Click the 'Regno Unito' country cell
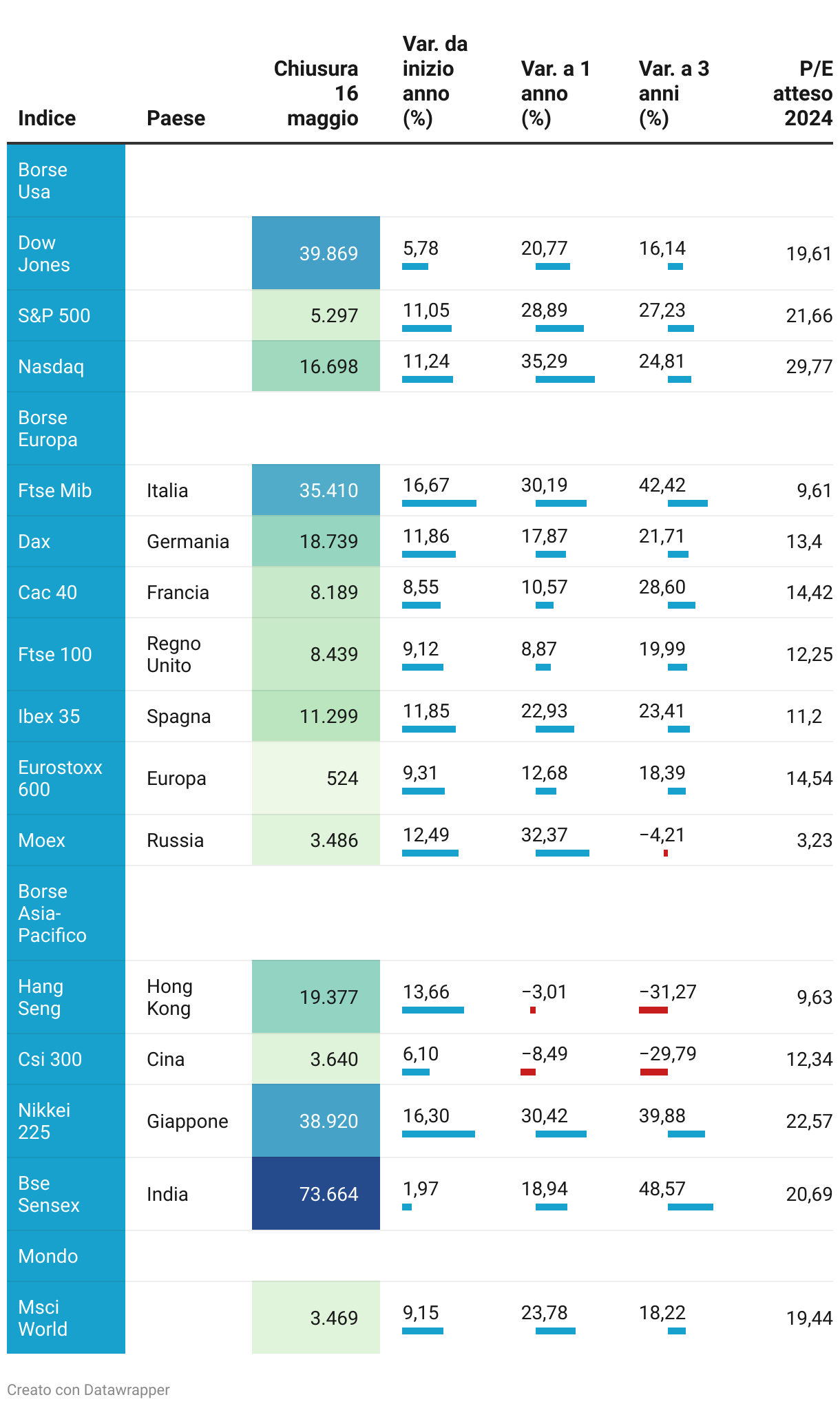 [174, 654]
